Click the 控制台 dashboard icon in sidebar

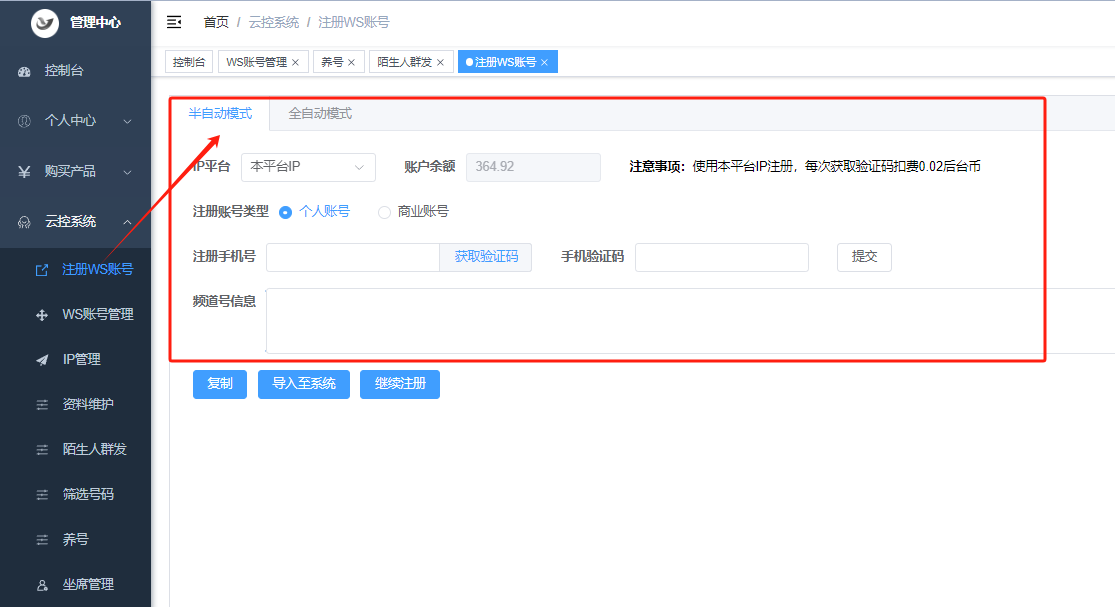tap(25, 71)
